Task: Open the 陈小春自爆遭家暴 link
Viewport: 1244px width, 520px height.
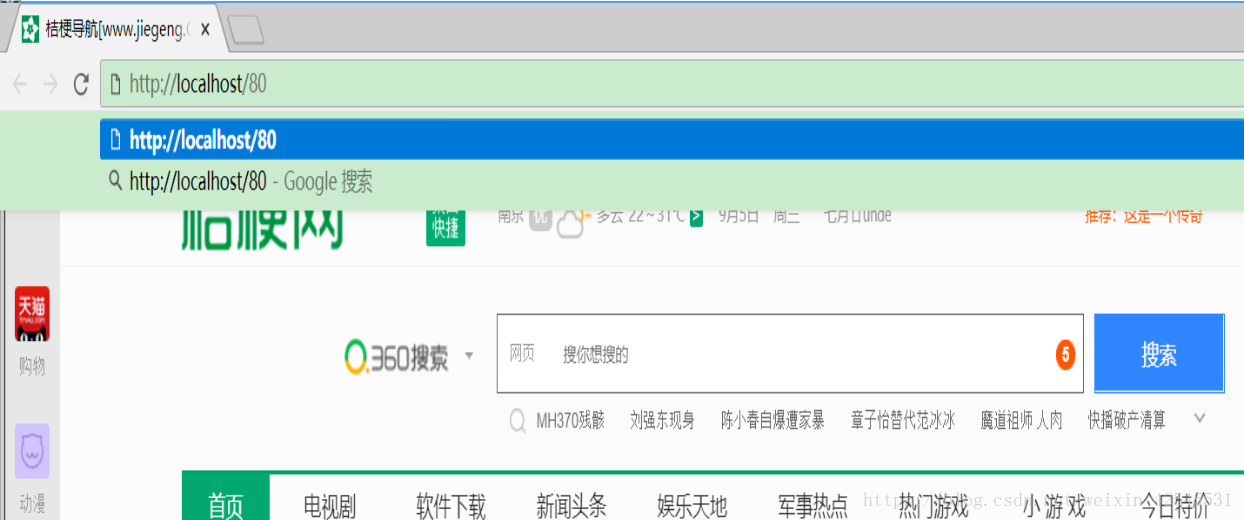Action: point(773,420)
